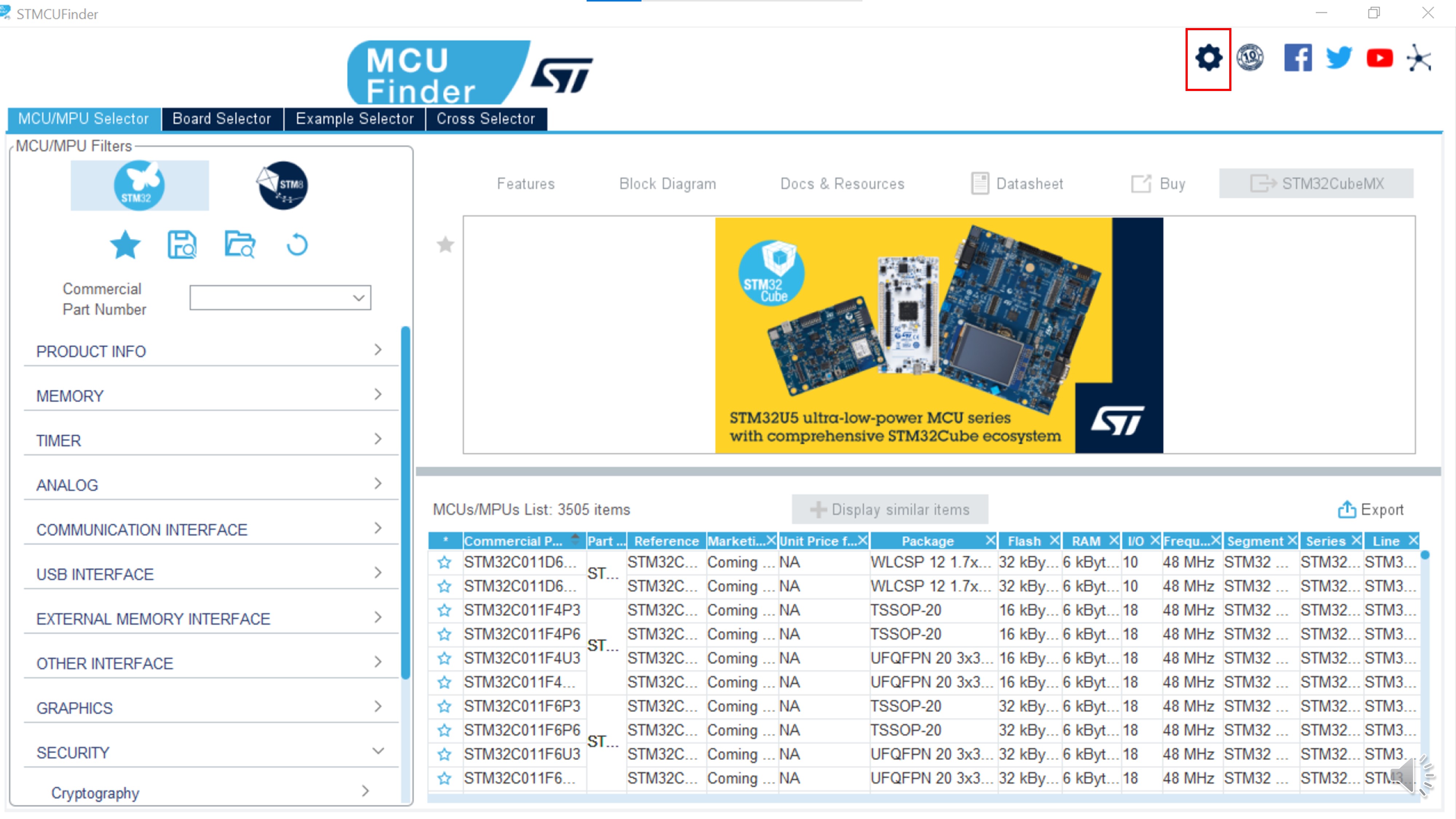
Task: Switch to the MCU/MPU Selector tab
Action: tap(84, 119)
